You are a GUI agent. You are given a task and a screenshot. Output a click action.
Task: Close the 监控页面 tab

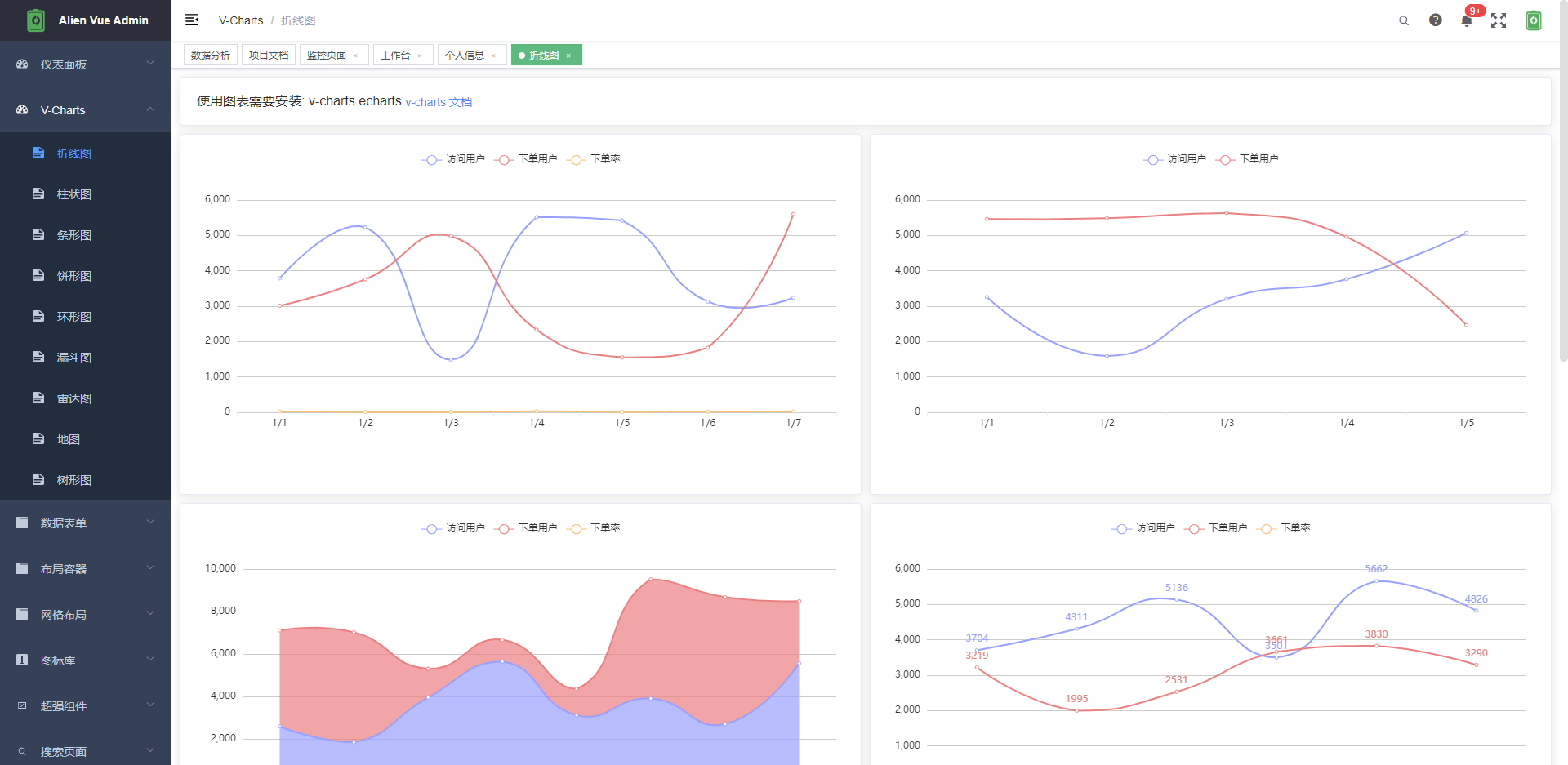click(355, 56)
